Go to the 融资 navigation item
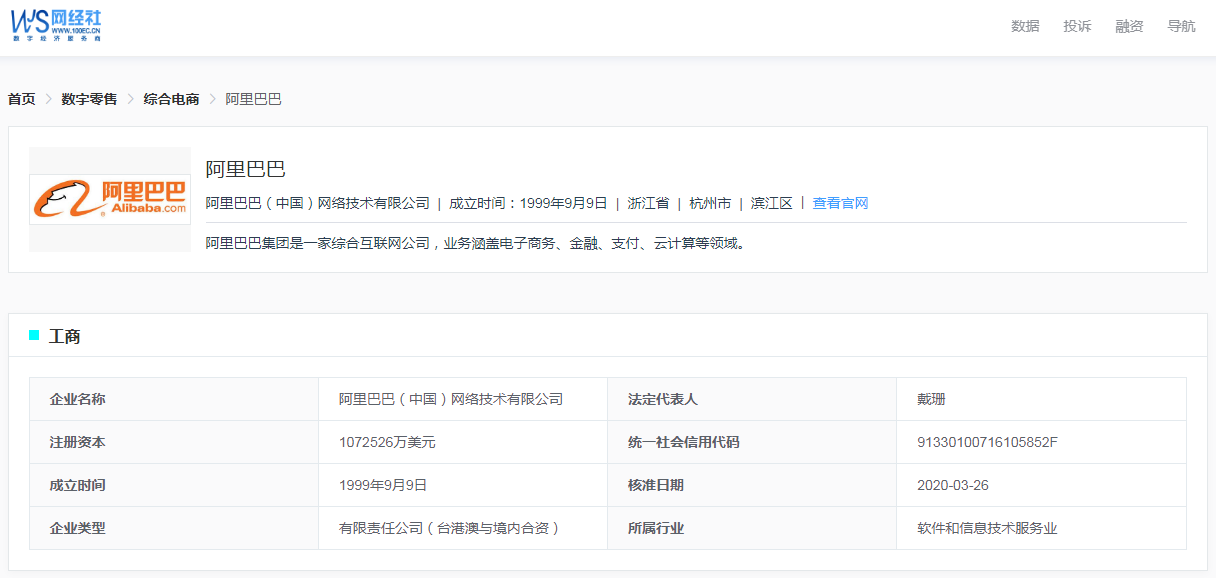Image resolution: width=1216 pixels, height=578 pixels. 1129,26
